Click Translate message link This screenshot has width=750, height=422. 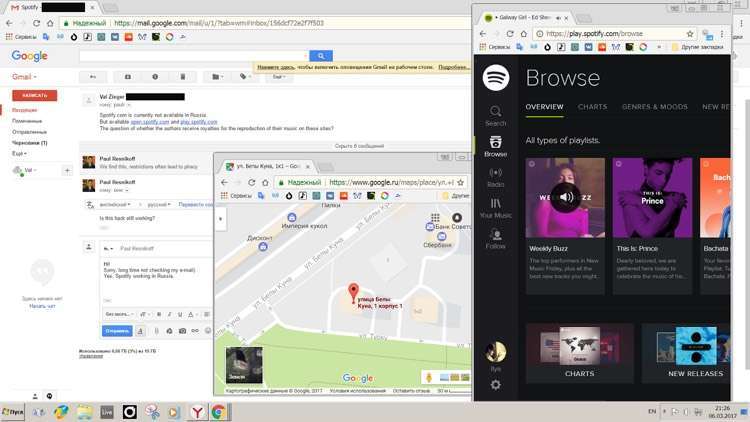tap(195, 204)
